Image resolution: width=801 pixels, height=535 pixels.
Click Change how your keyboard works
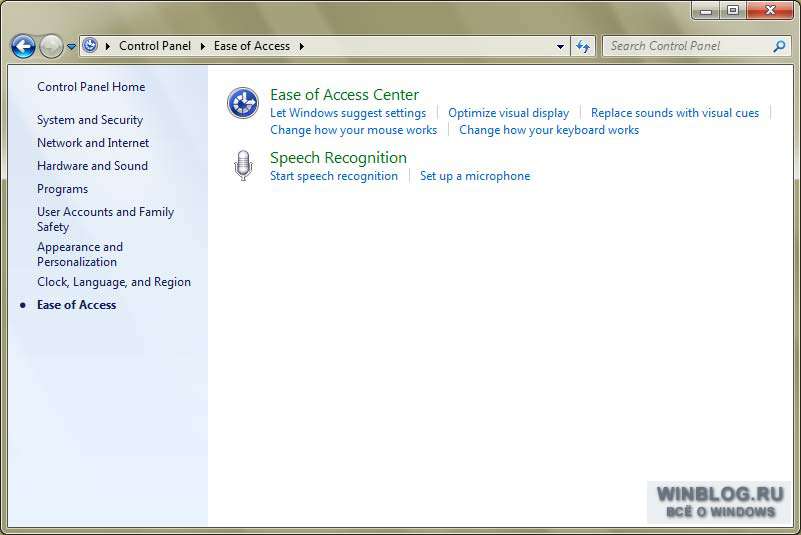point(549,130)
